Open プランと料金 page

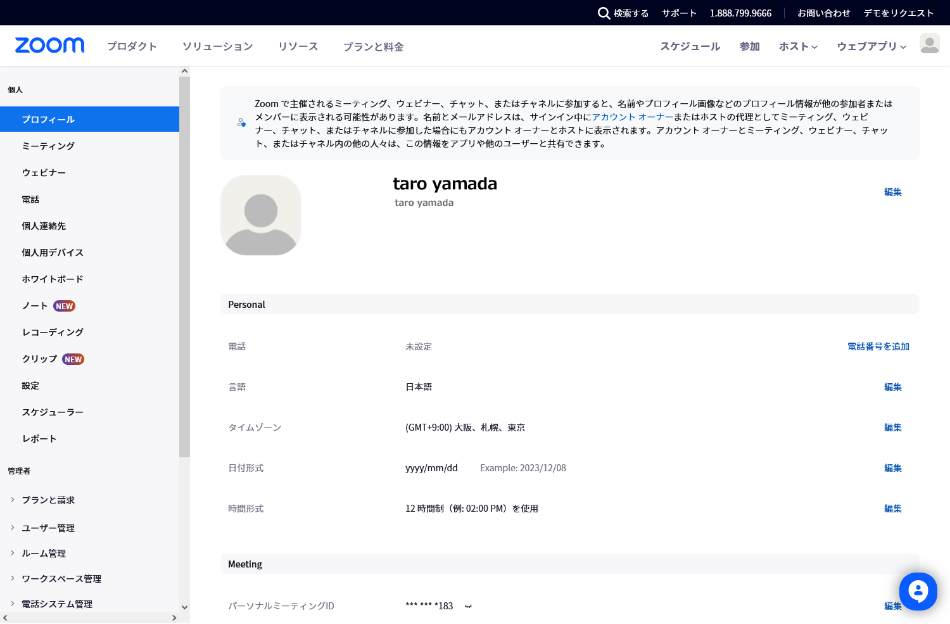[373, 47]
